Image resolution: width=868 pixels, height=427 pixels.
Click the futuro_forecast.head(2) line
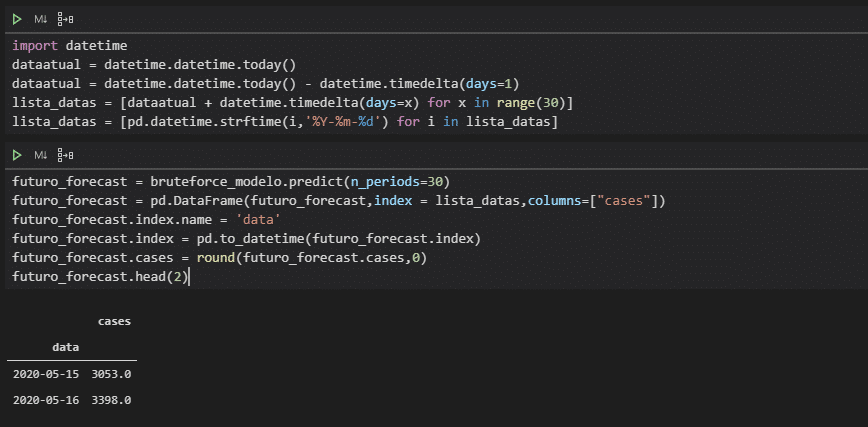[x=101, y=276]
